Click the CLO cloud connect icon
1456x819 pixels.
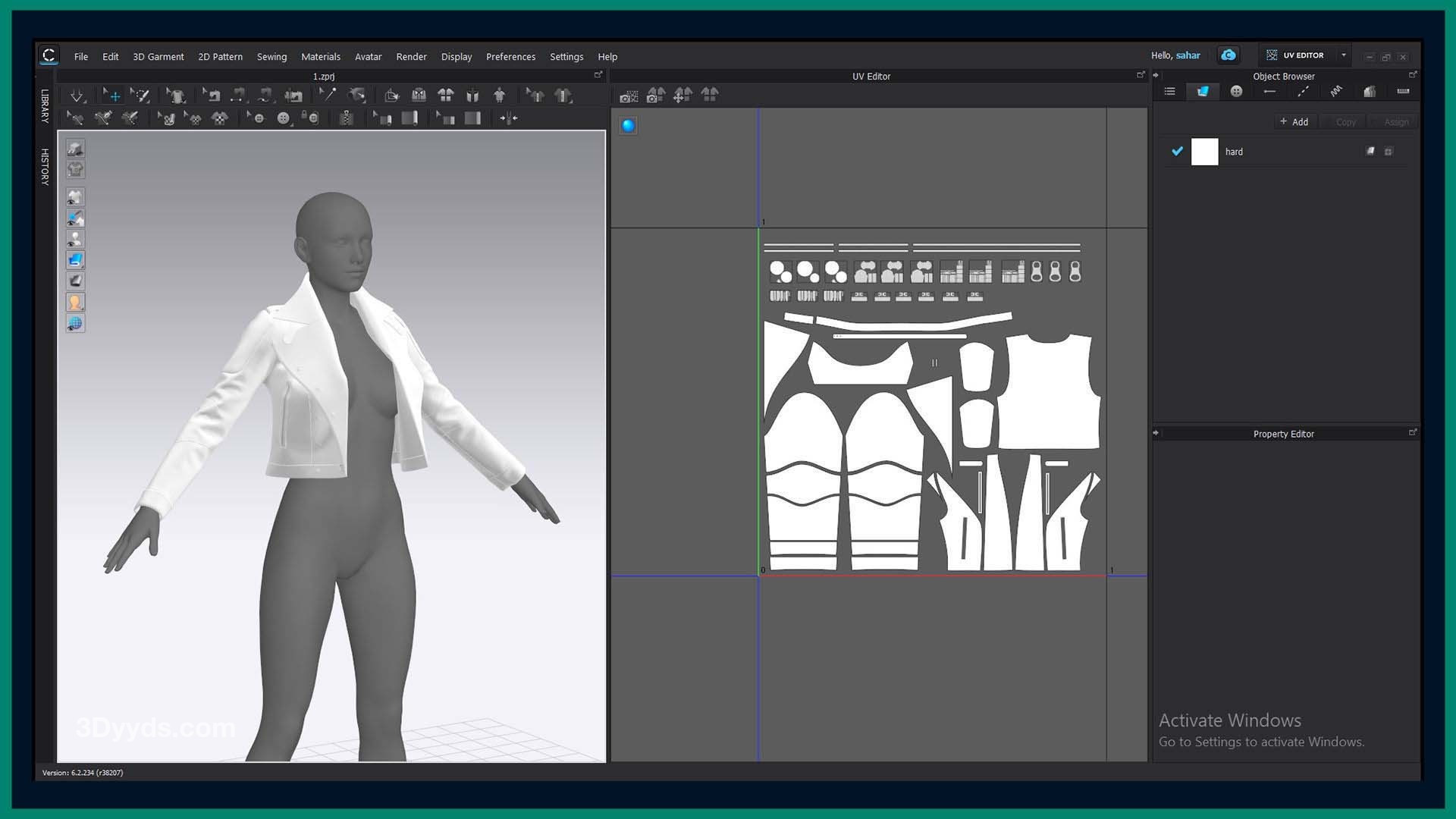(x=1228, y=55)
